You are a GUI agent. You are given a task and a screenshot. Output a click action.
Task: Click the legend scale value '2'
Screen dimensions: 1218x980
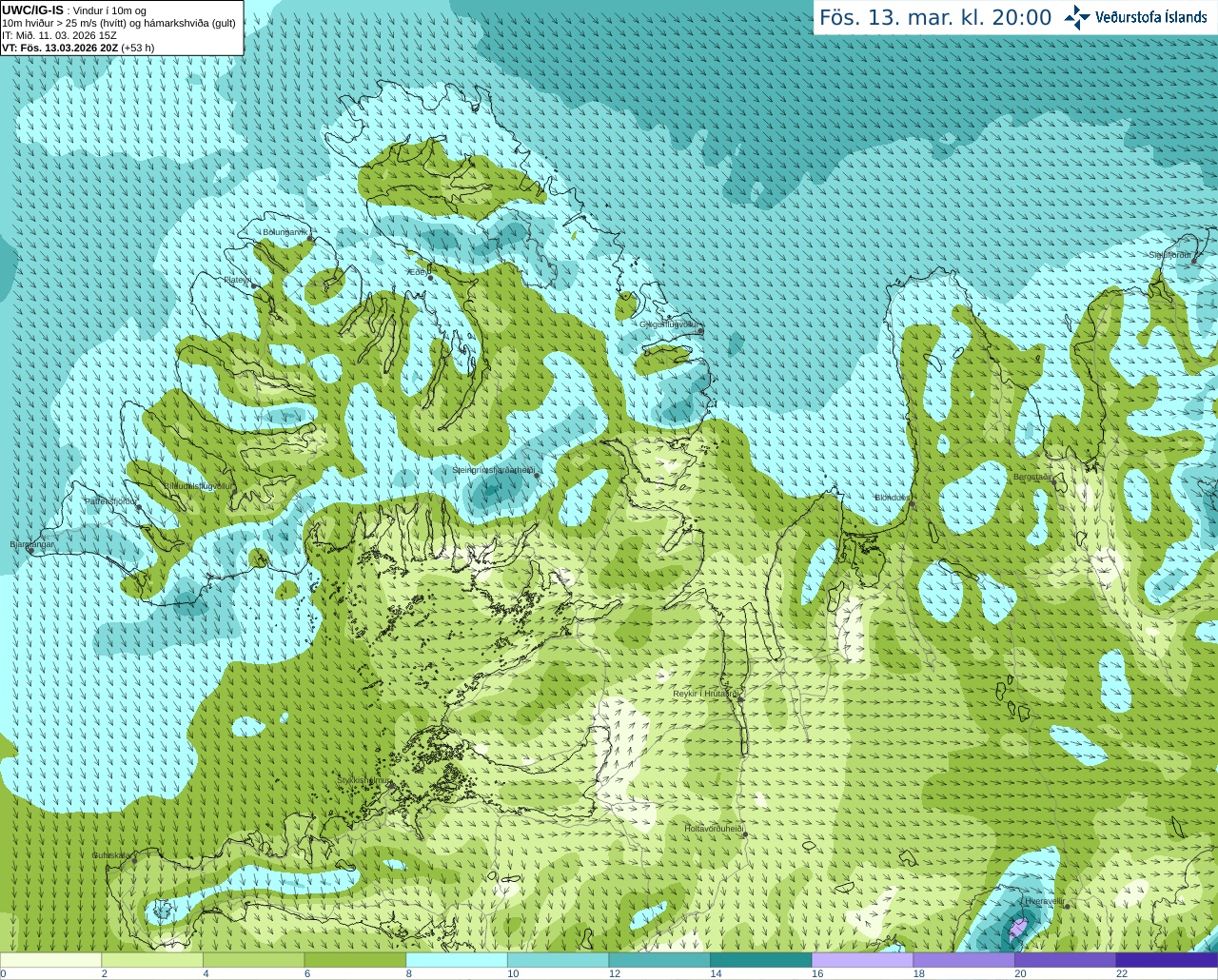click(x=103, y=973)
